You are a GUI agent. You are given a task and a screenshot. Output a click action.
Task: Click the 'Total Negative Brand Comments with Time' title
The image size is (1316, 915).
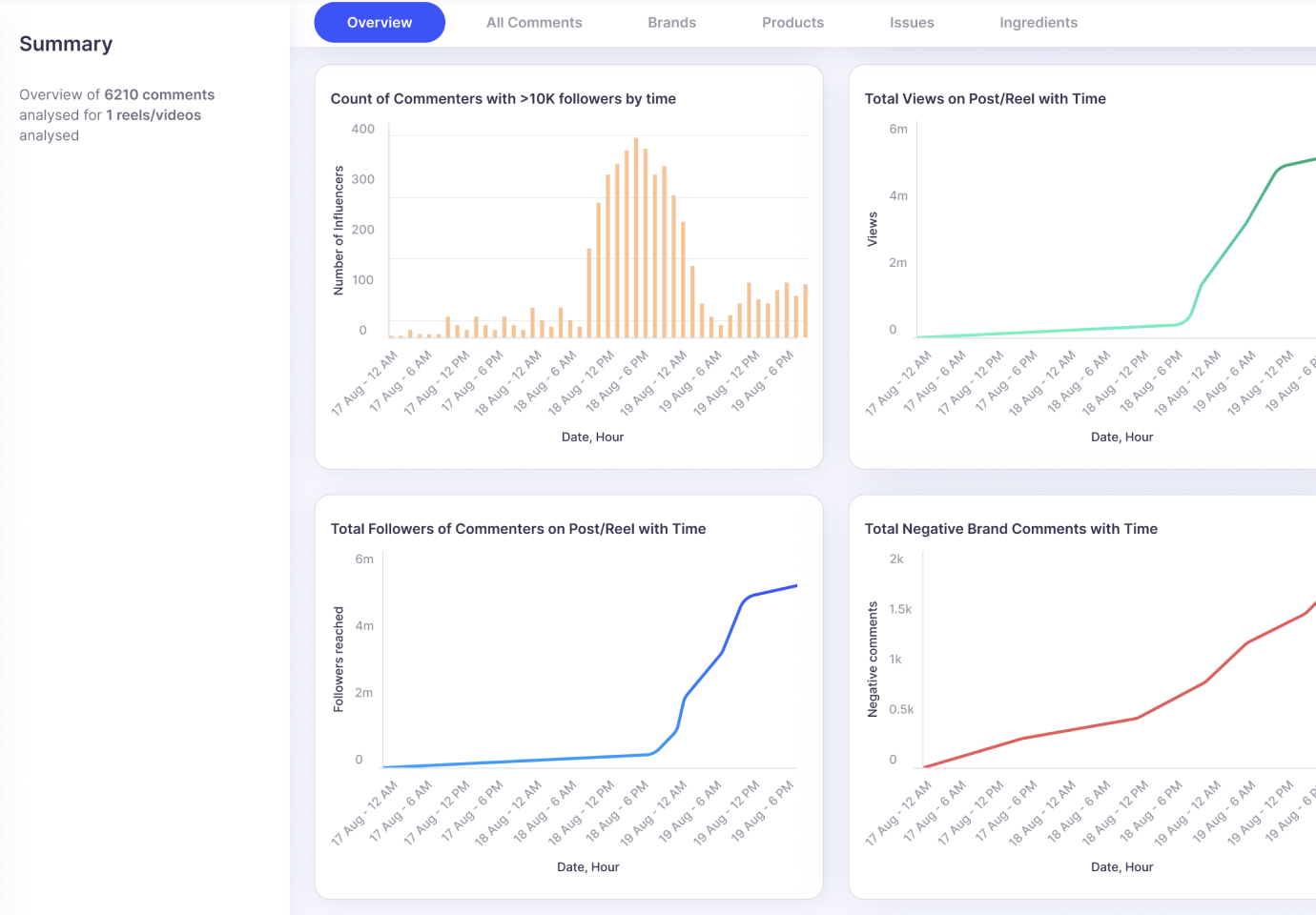tap(1011, 529)
